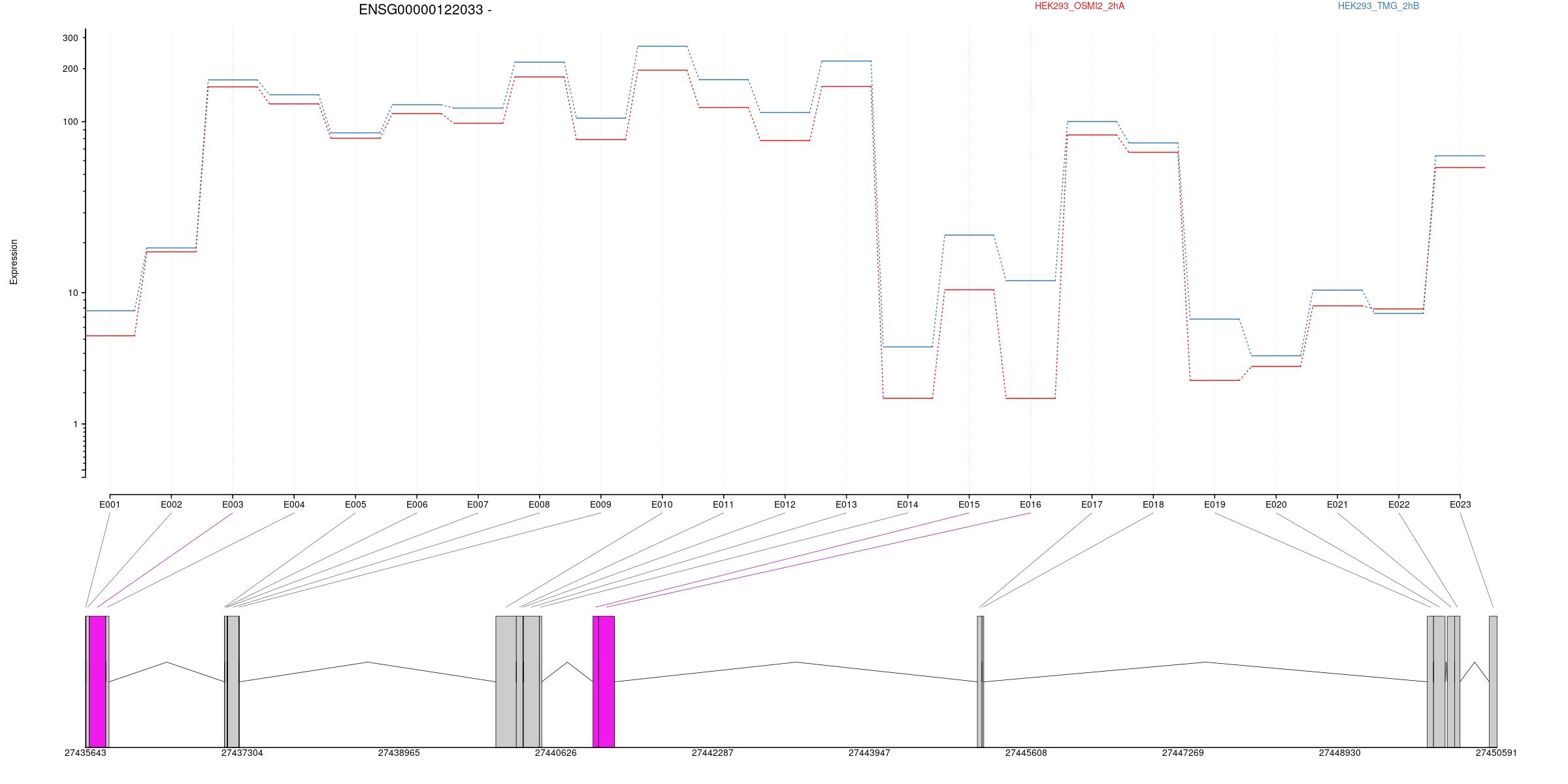This screenshot has height=784, width=1568.
Task: Click the 1 y-axis tick label
Action: [x=76, y=424]
